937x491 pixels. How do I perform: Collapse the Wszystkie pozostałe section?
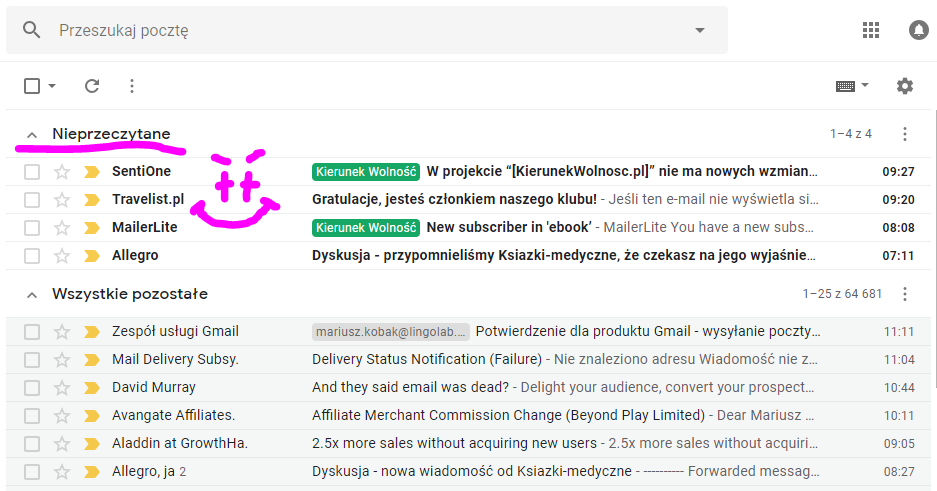pyautogui.click(x=32, y=295)
